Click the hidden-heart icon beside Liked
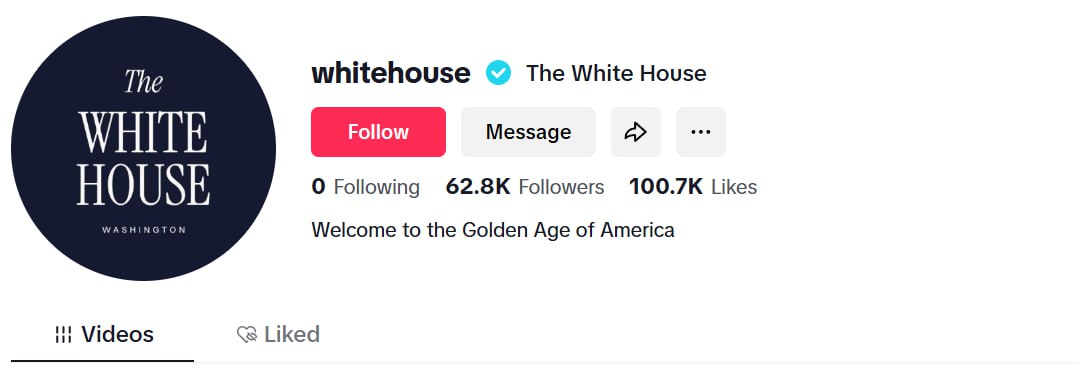 (246, 335)
